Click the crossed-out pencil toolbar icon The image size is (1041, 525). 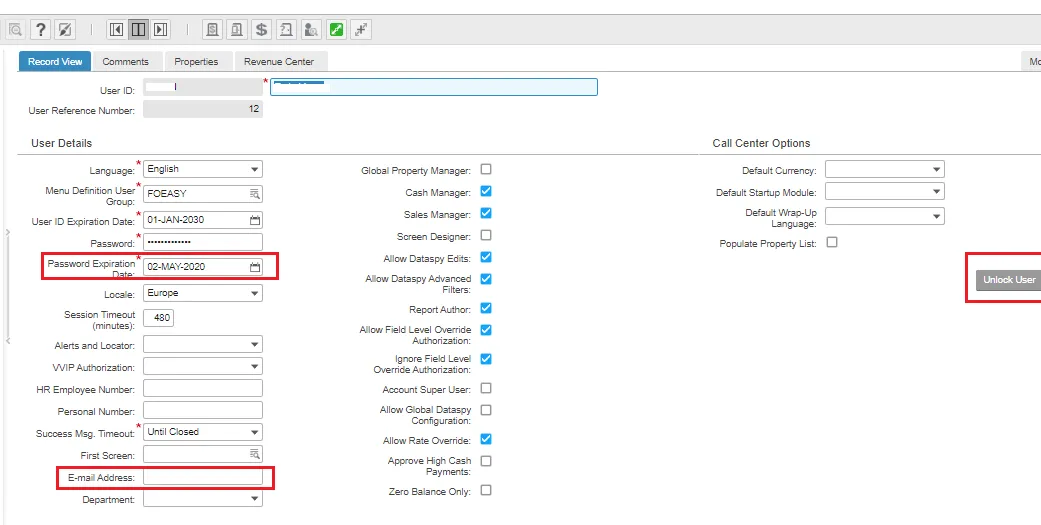[x=64, y=29]
